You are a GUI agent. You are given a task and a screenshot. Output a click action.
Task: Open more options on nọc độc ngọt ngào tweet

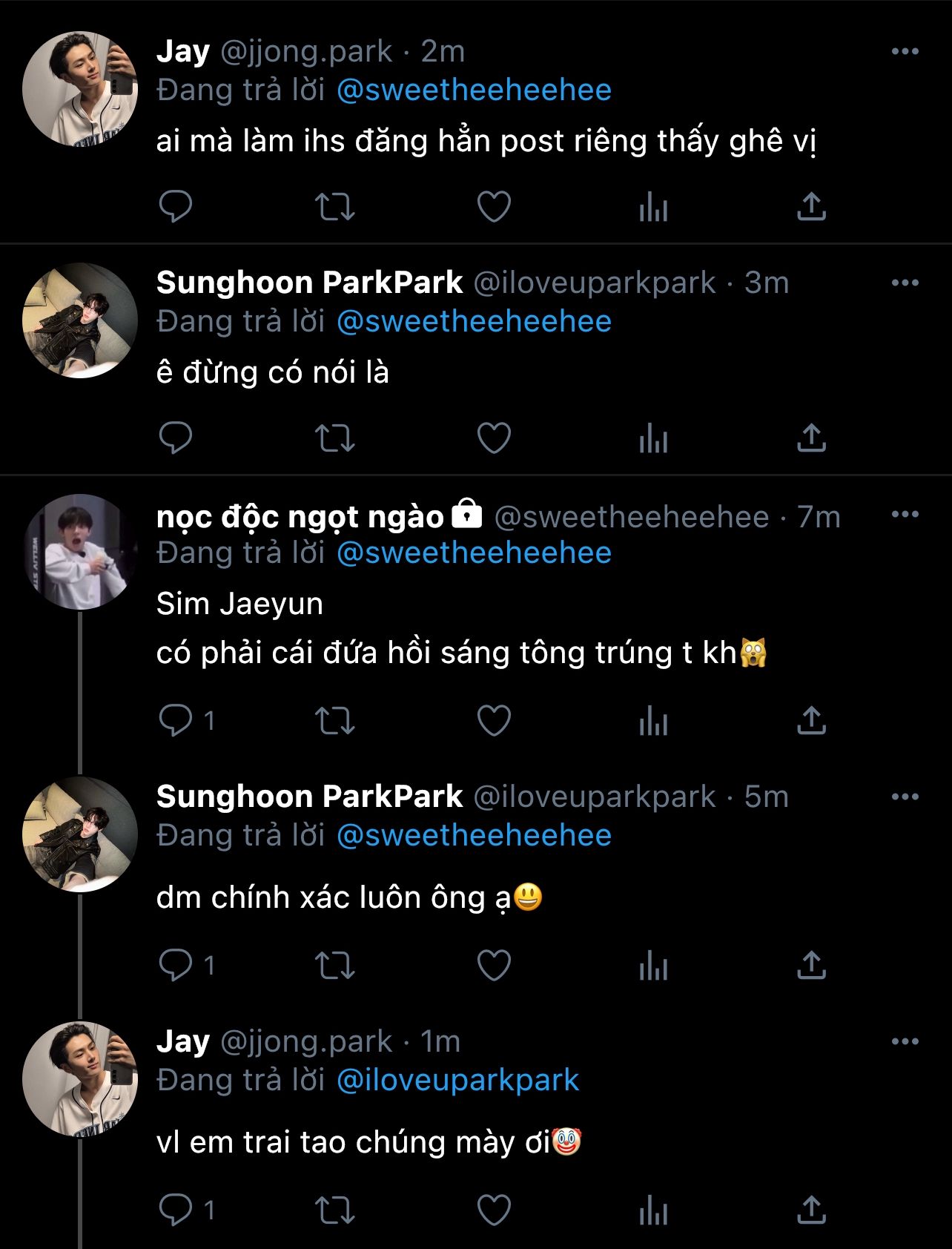click(905, 514)
